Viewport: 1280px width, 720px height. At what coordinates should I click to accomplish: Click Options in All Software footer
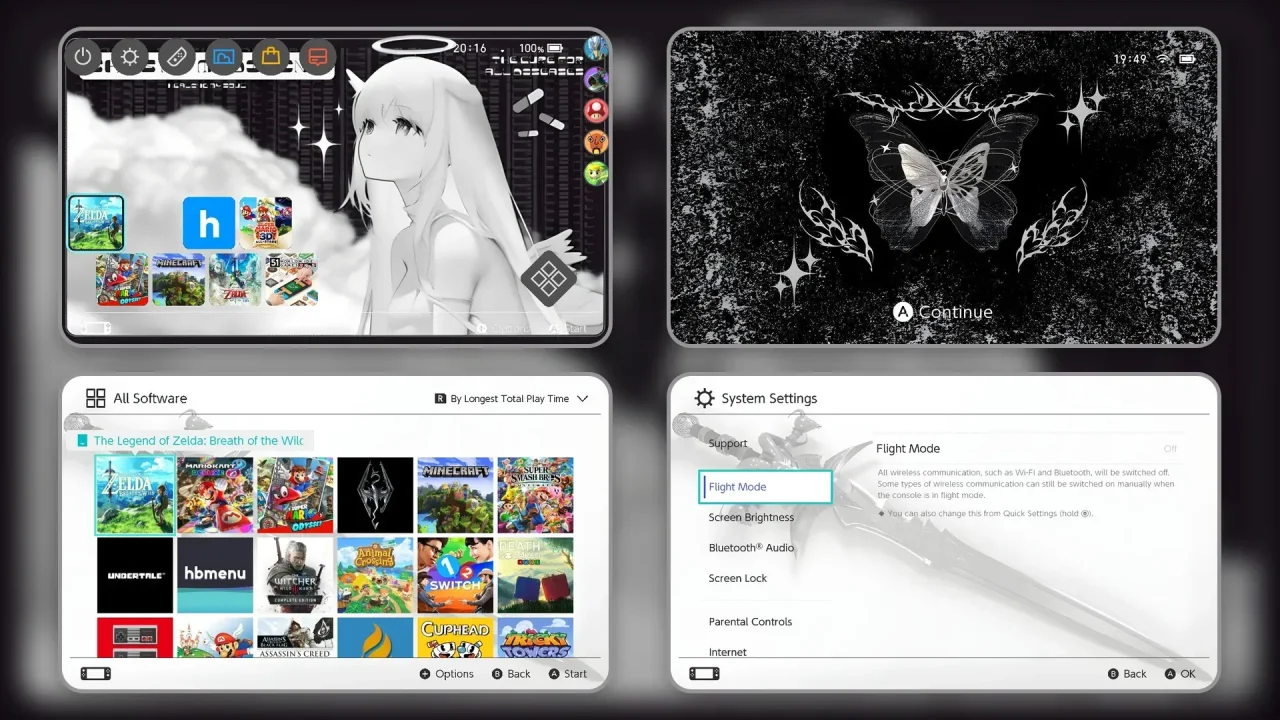[446, 674]
